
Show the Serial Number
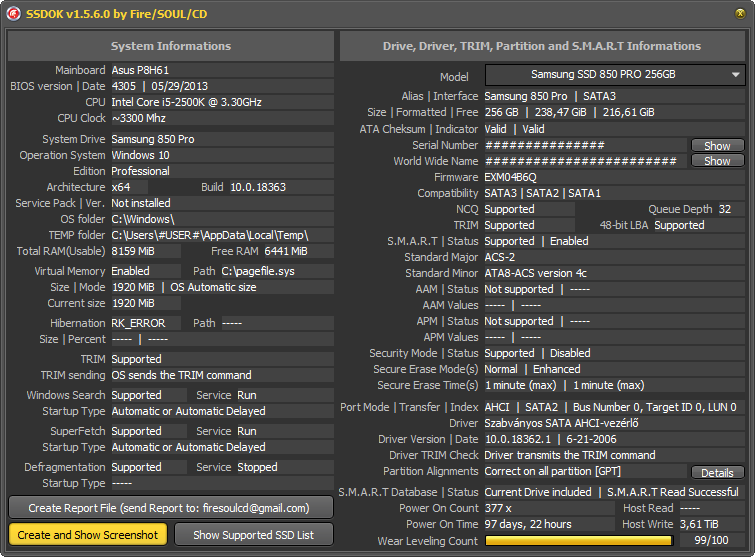click(717, 145)
